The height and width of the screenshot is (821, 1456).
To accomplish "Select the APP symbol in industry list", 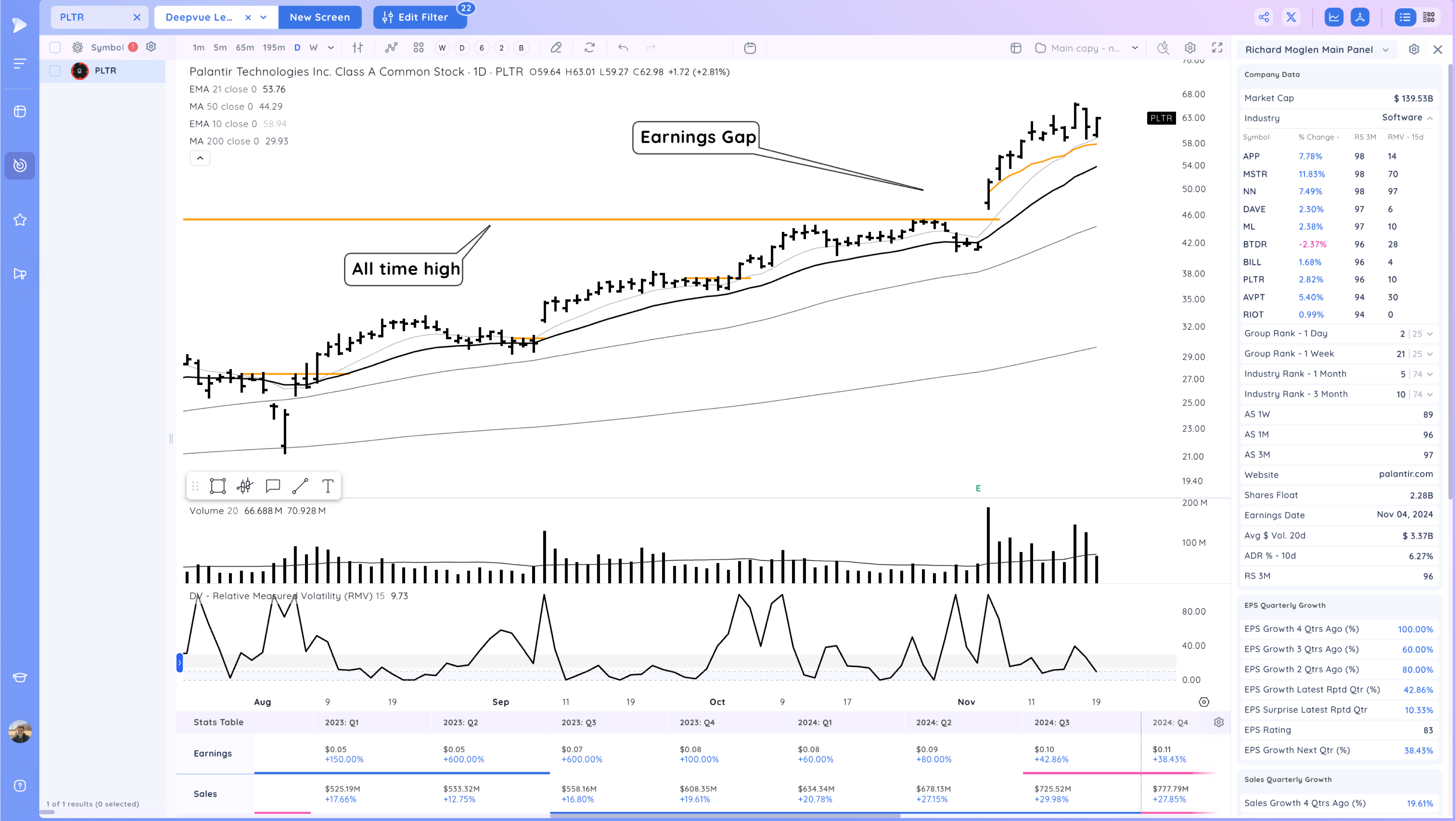I will 1251,156.
